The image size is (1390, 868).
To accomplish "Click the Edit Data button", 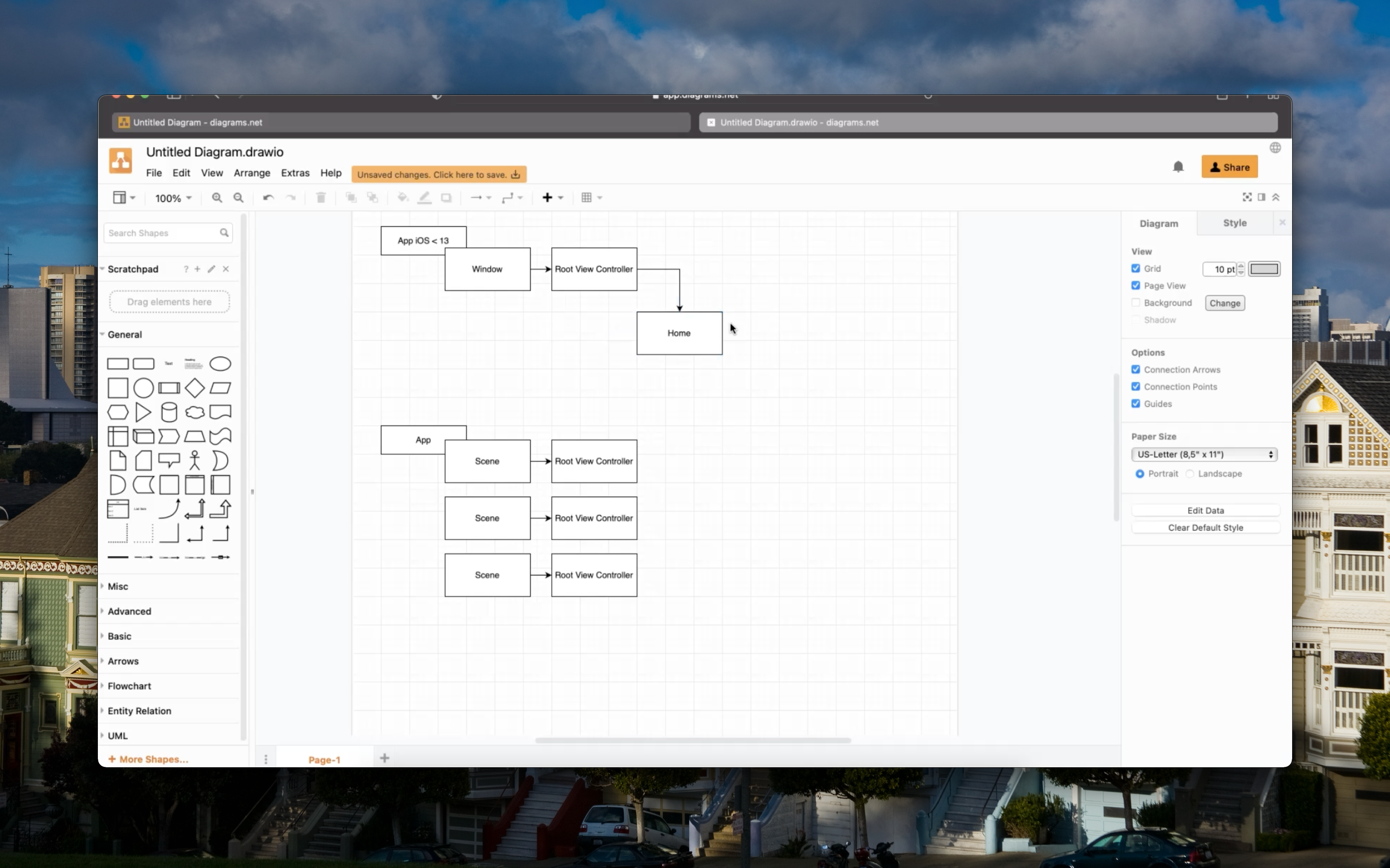I will (1205, 510).
